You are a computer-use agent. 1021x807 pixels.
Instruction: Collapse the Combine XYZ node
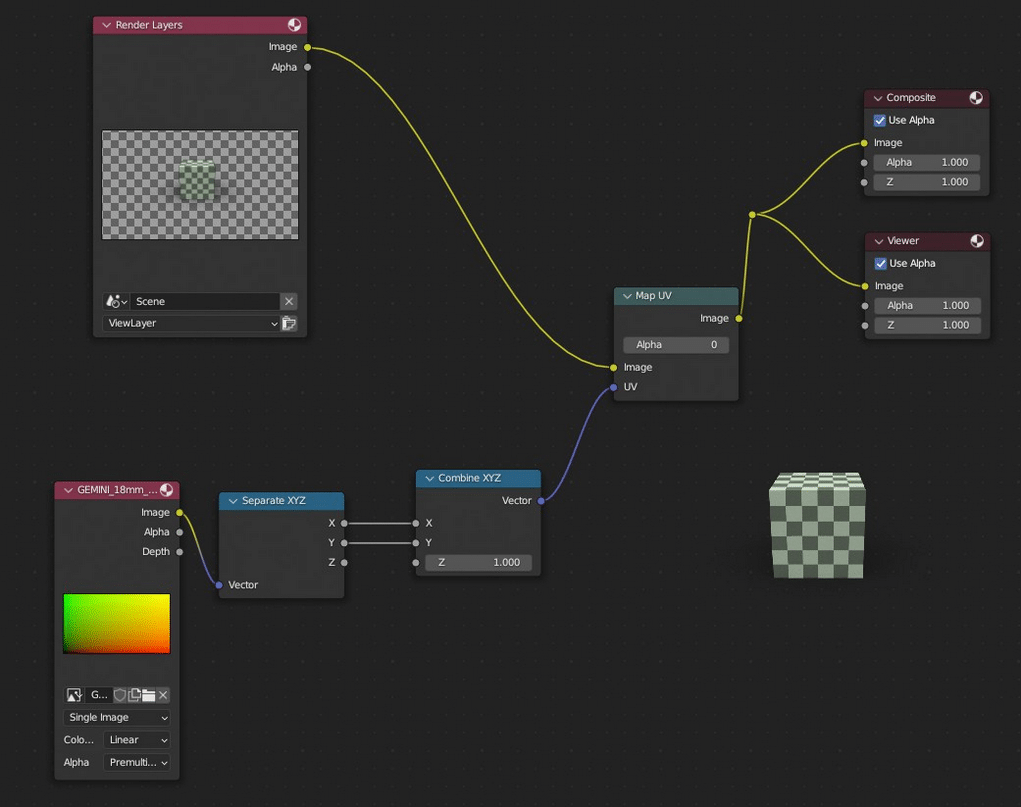point(429,478)
